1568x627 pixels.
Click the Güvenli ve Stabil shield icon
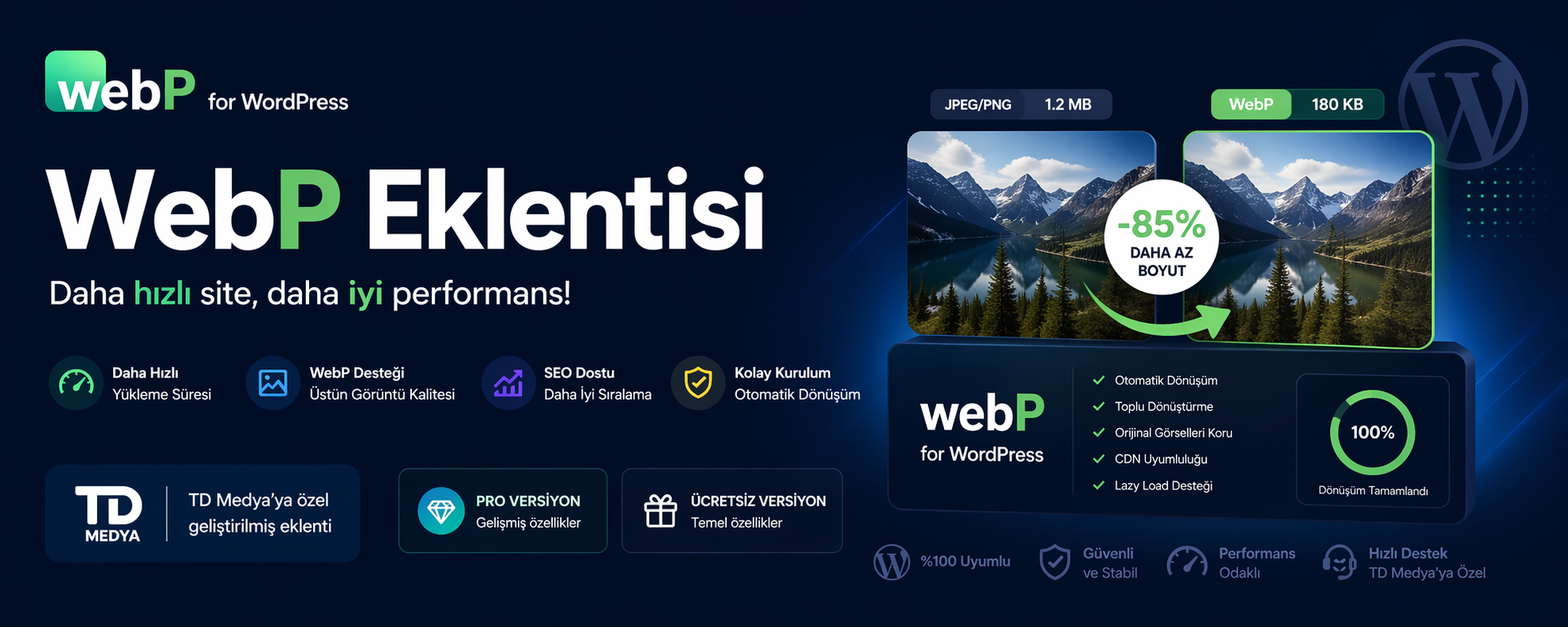(1055, 562)
